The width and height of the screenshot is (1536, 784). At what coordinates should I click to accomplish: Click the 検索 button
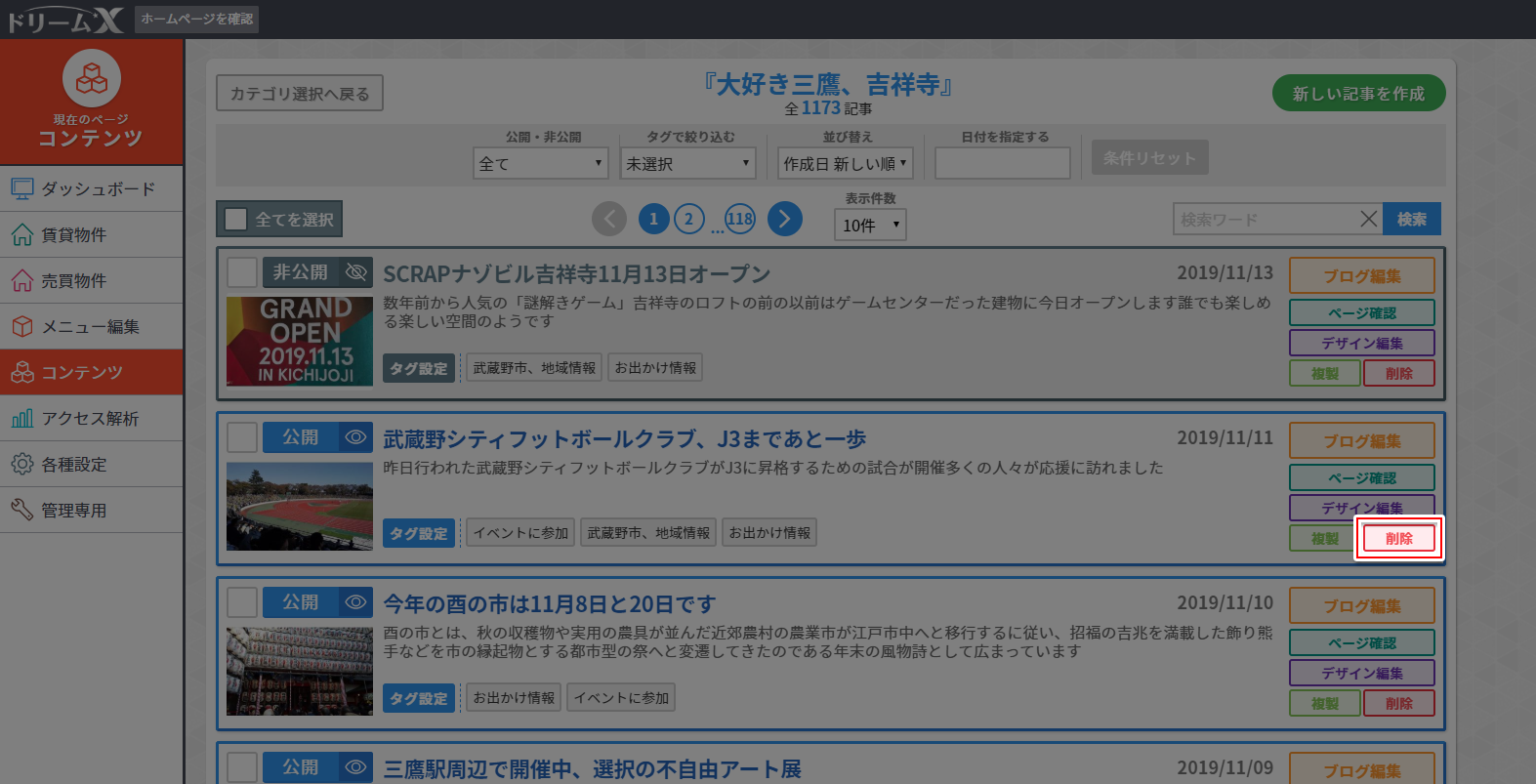(x=1411, y=219)
